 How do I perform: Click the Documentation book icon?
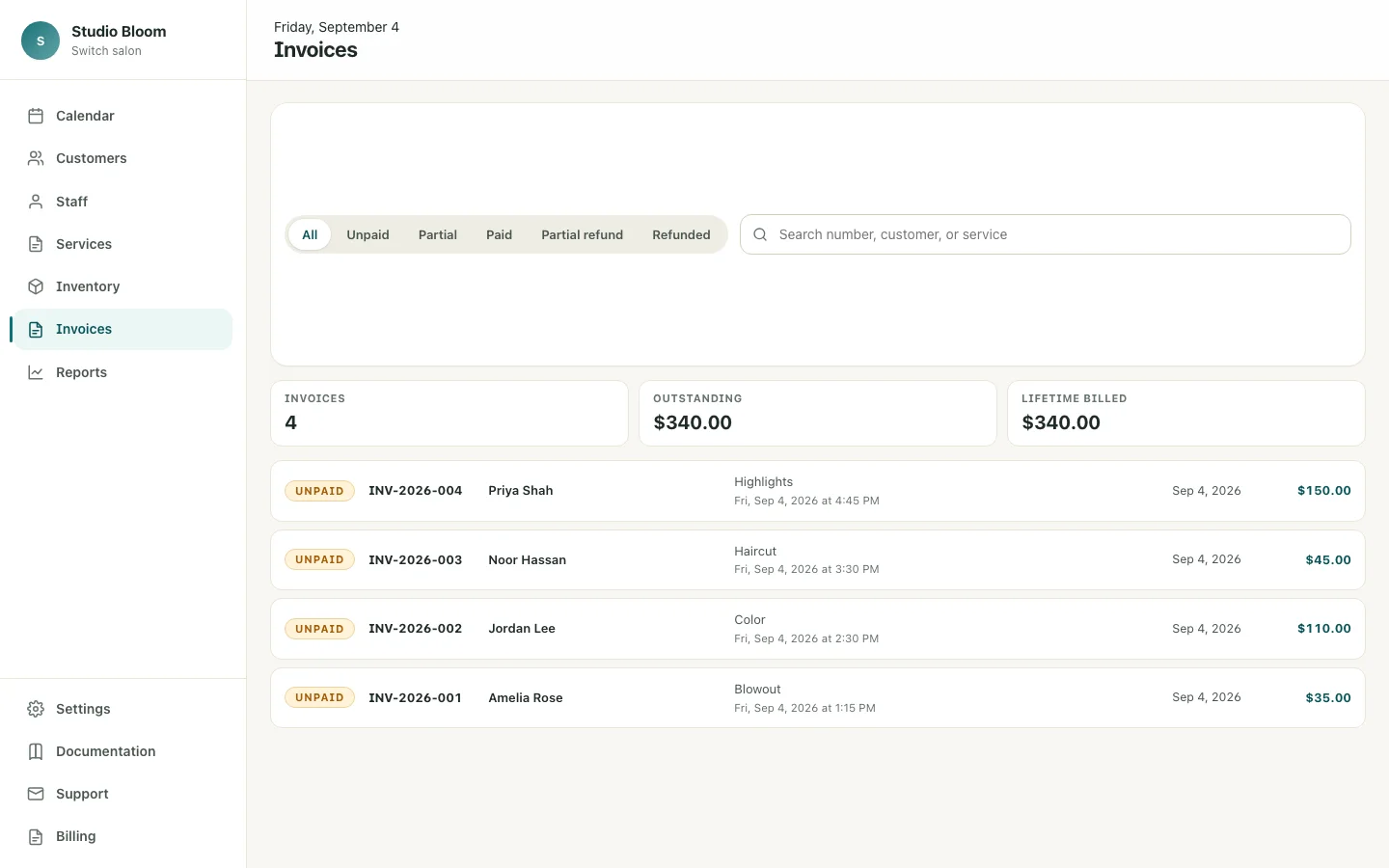pyautogui.click(x=36, y=751)
